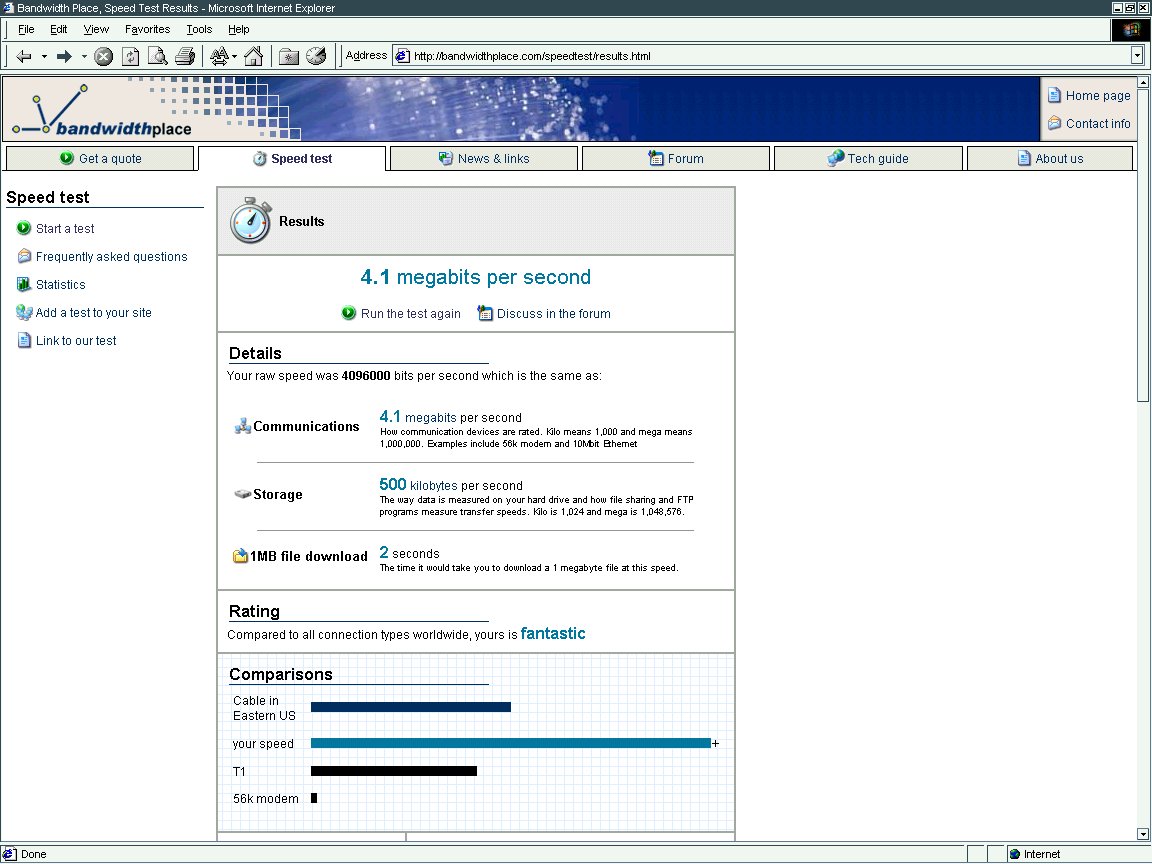Open the History clock toolbar icon
The width and height of the screenshot is (1152, 864).
coord(316,56)
